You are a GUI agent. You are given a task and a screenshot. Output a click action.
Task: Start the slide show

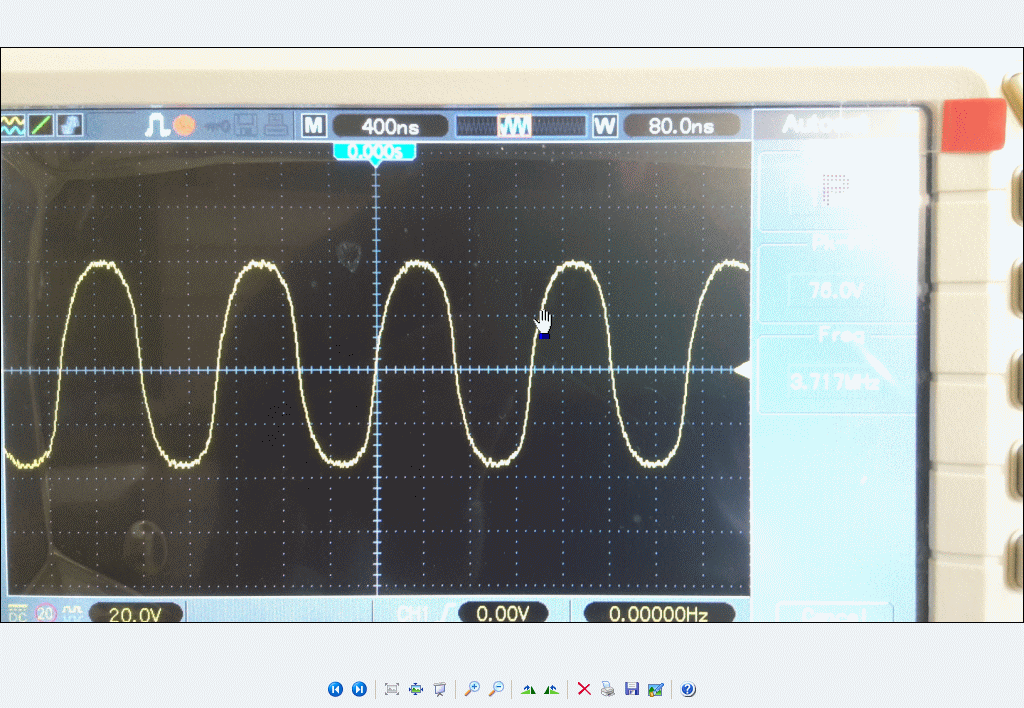(x=439, y=689)
